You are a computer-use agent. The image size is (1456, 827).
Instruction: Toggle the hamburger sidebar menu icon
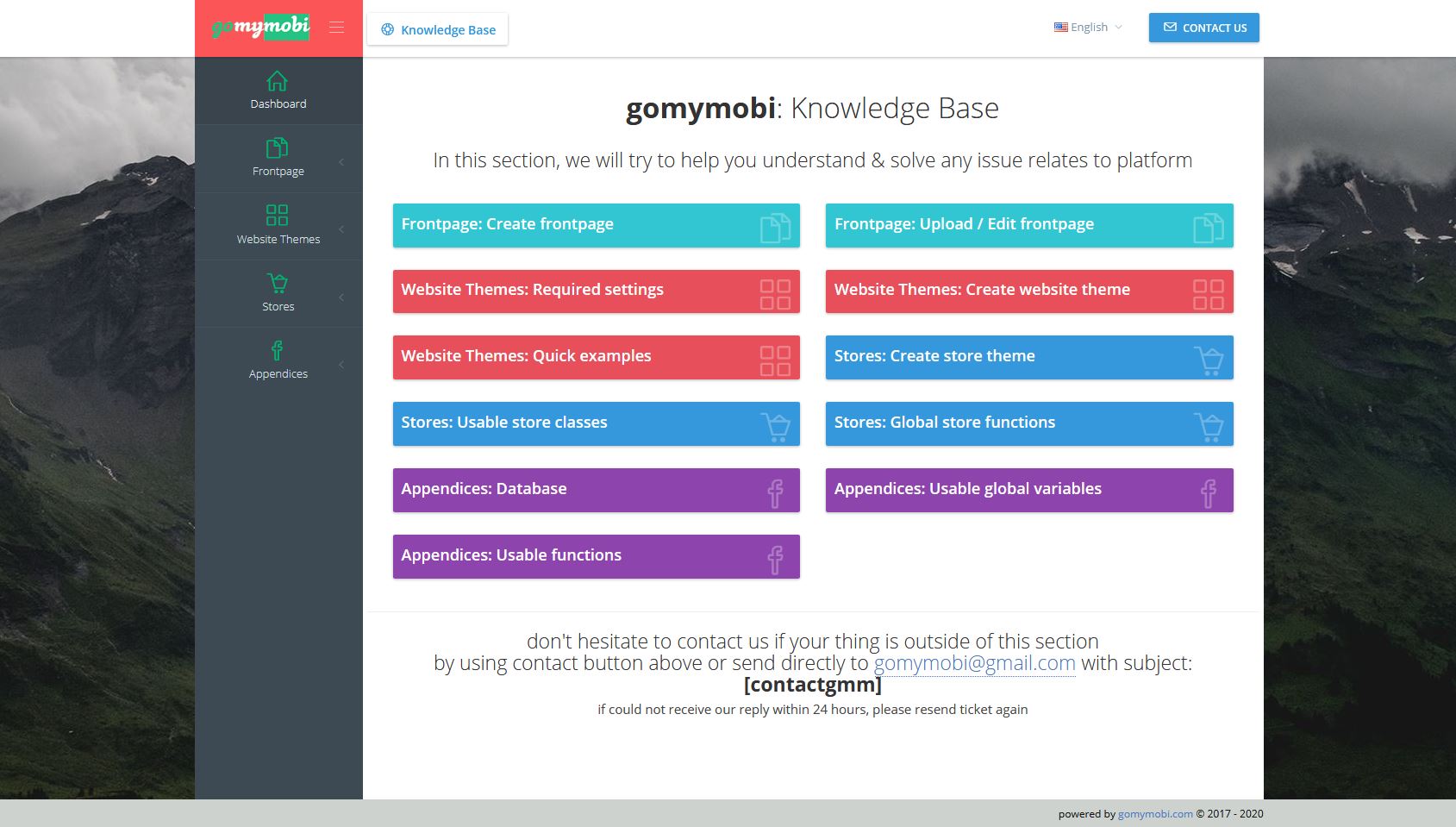336,28
